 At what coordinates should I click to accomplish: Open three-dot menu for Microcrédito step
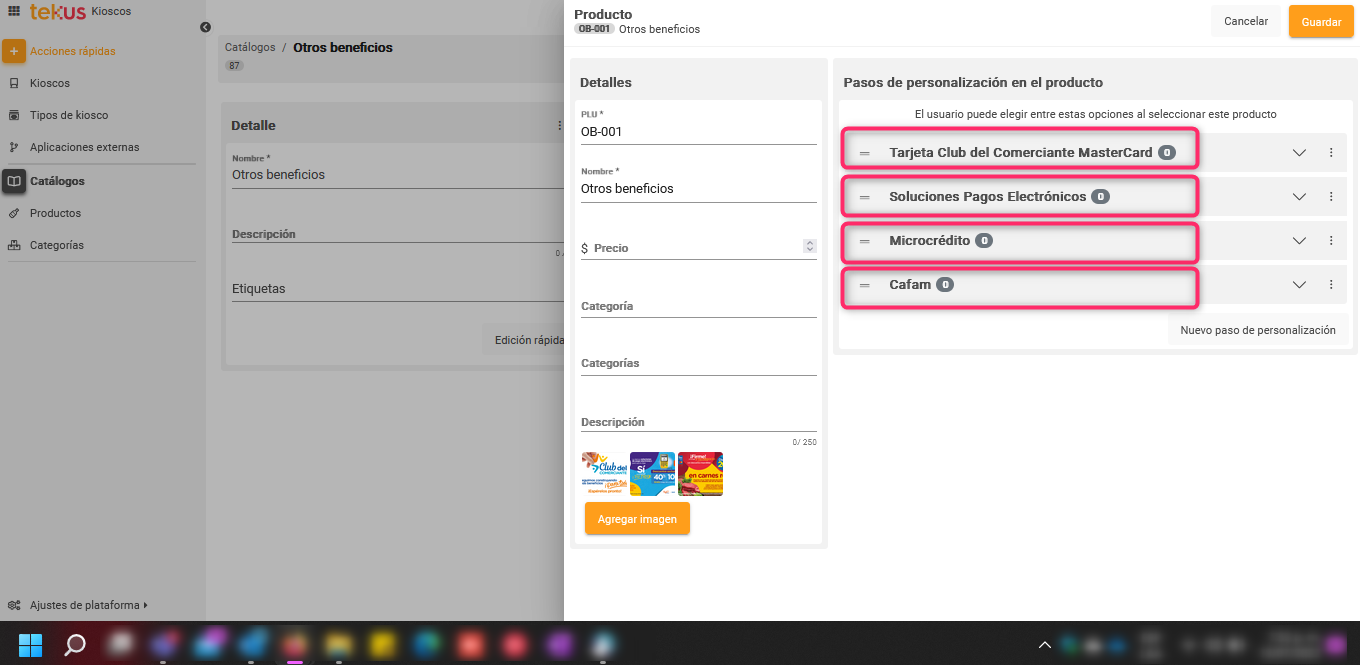coord(1331,241)
